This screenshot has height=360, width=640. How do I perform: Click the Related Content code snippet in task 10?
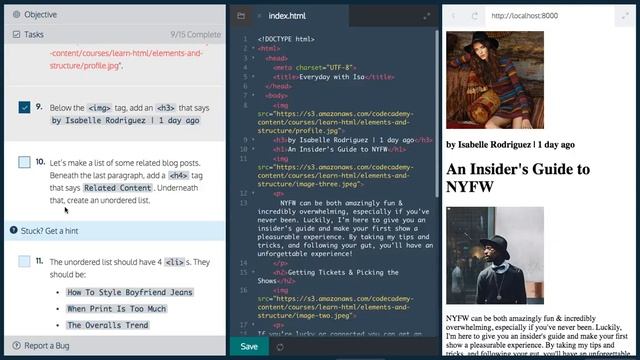coord(118,188)
